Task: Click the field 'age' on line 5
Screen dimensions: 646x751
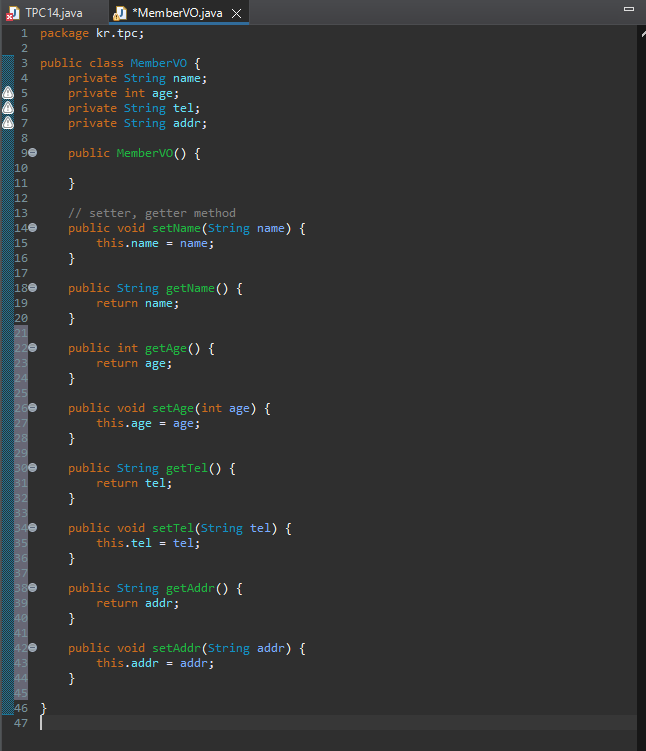Action: pyautogui.click(x=162, y=93)
